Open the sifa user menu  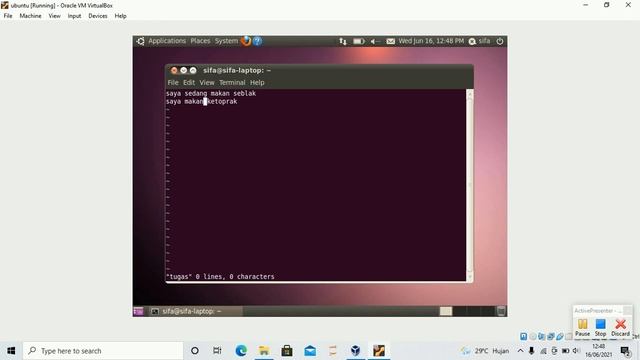coord(480,41)
